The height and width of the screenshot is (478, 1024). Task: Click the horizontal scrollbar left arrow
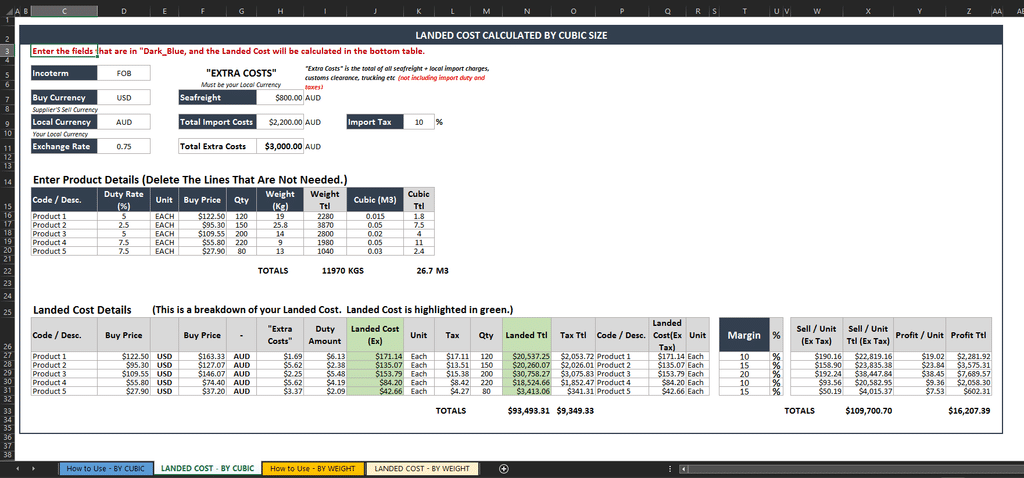683,468
